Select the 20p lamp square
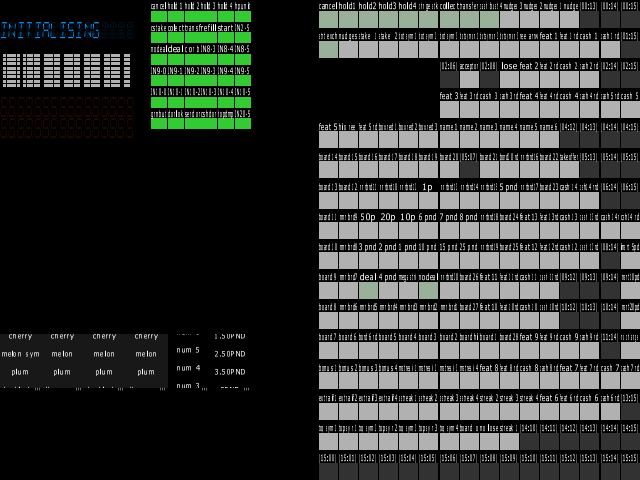This screenshot has width=640, height=480. tap(388, 231)
